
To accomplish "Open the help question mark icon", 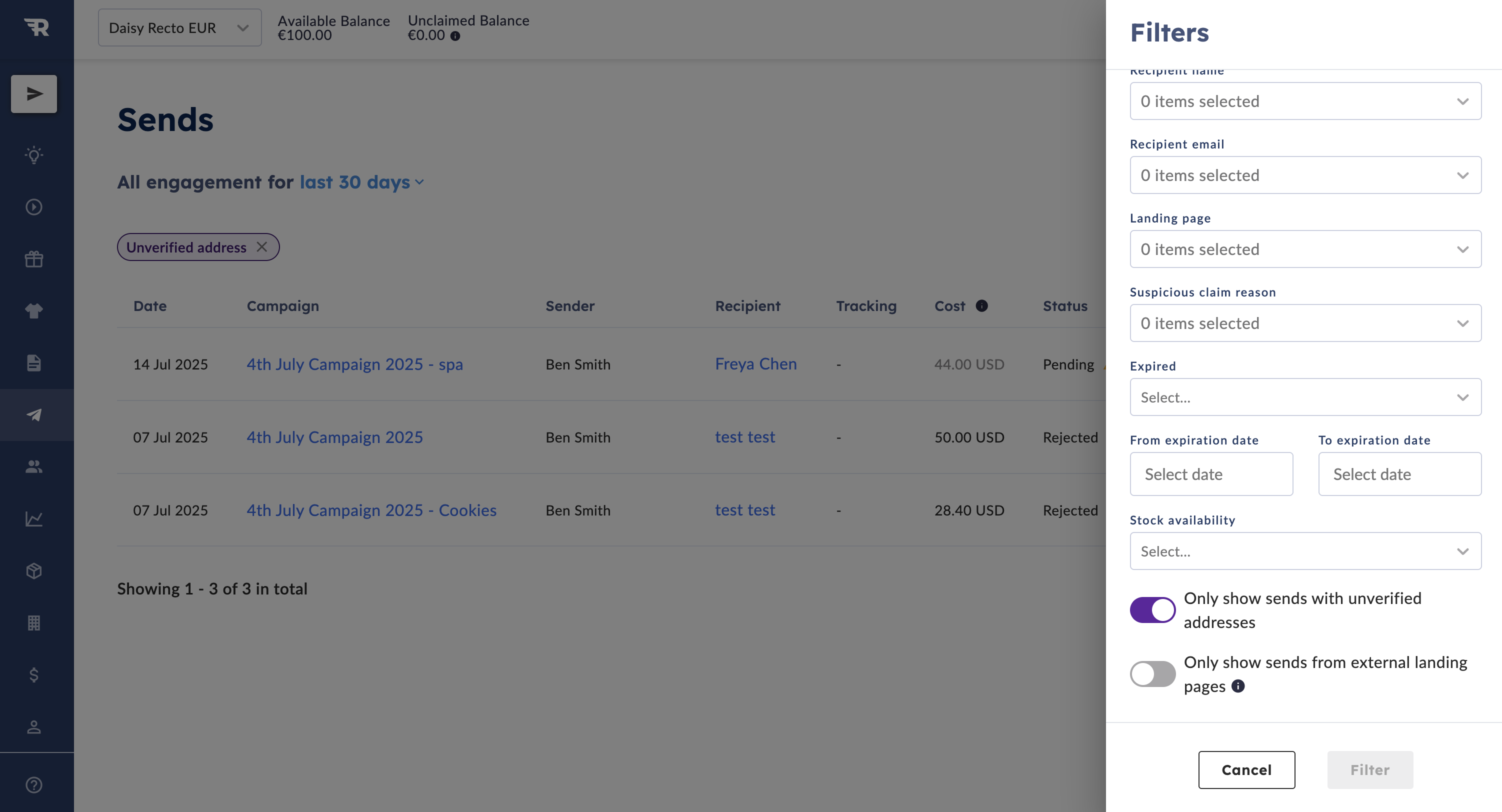I will click(x=34, y=784).
